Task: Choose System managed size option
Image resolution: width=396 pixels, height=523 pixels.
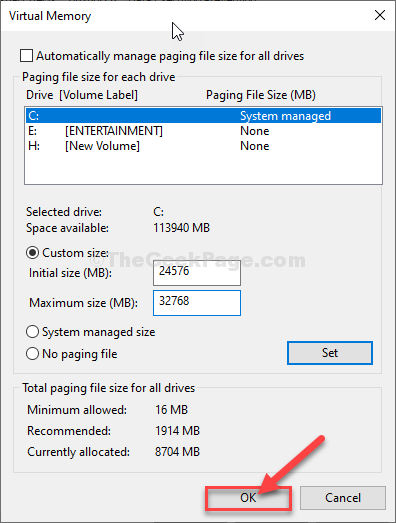Action: 32,332
